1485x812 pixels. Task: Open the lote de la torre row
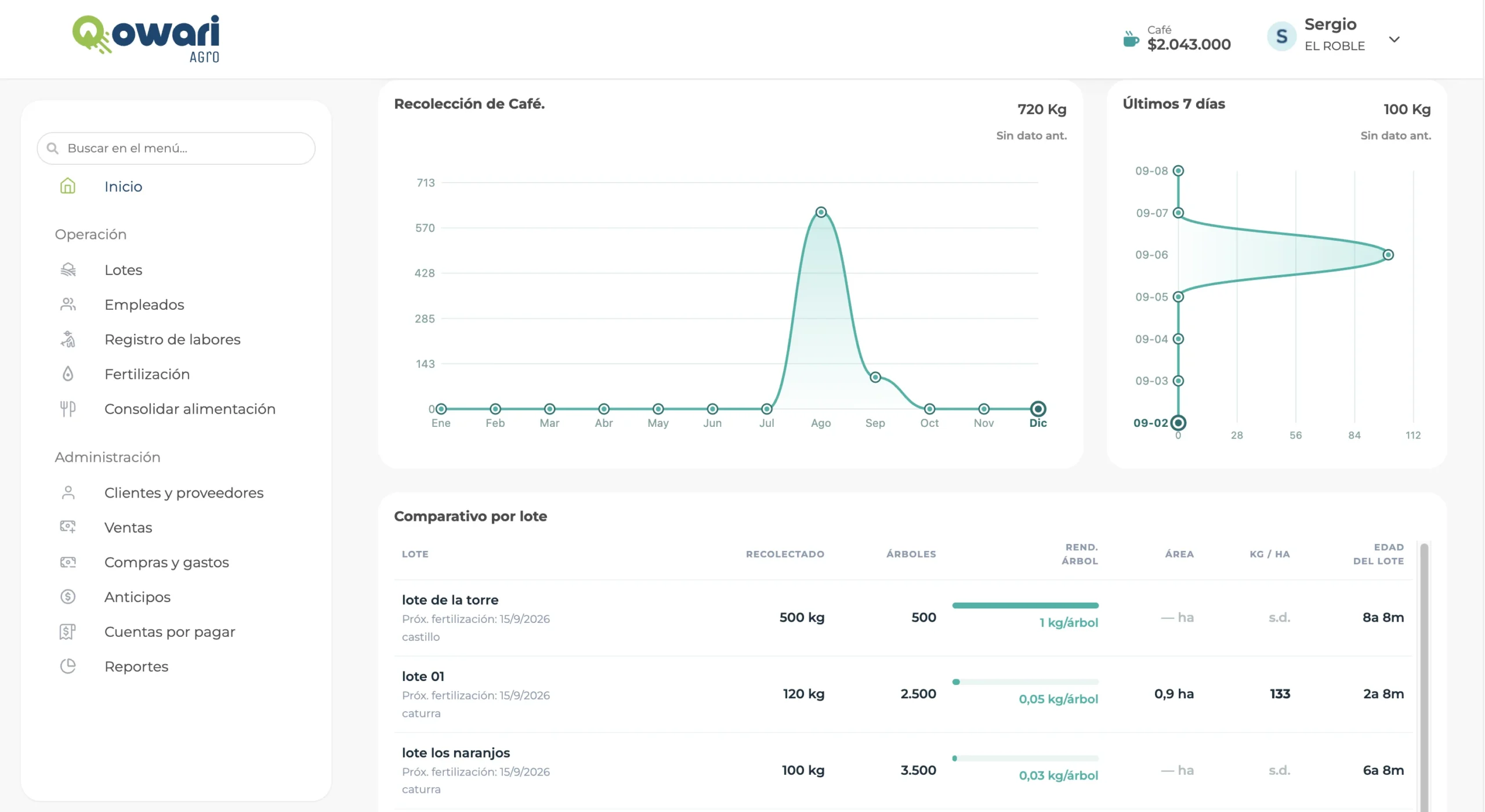pyautogui.click(x=903, y=618)
